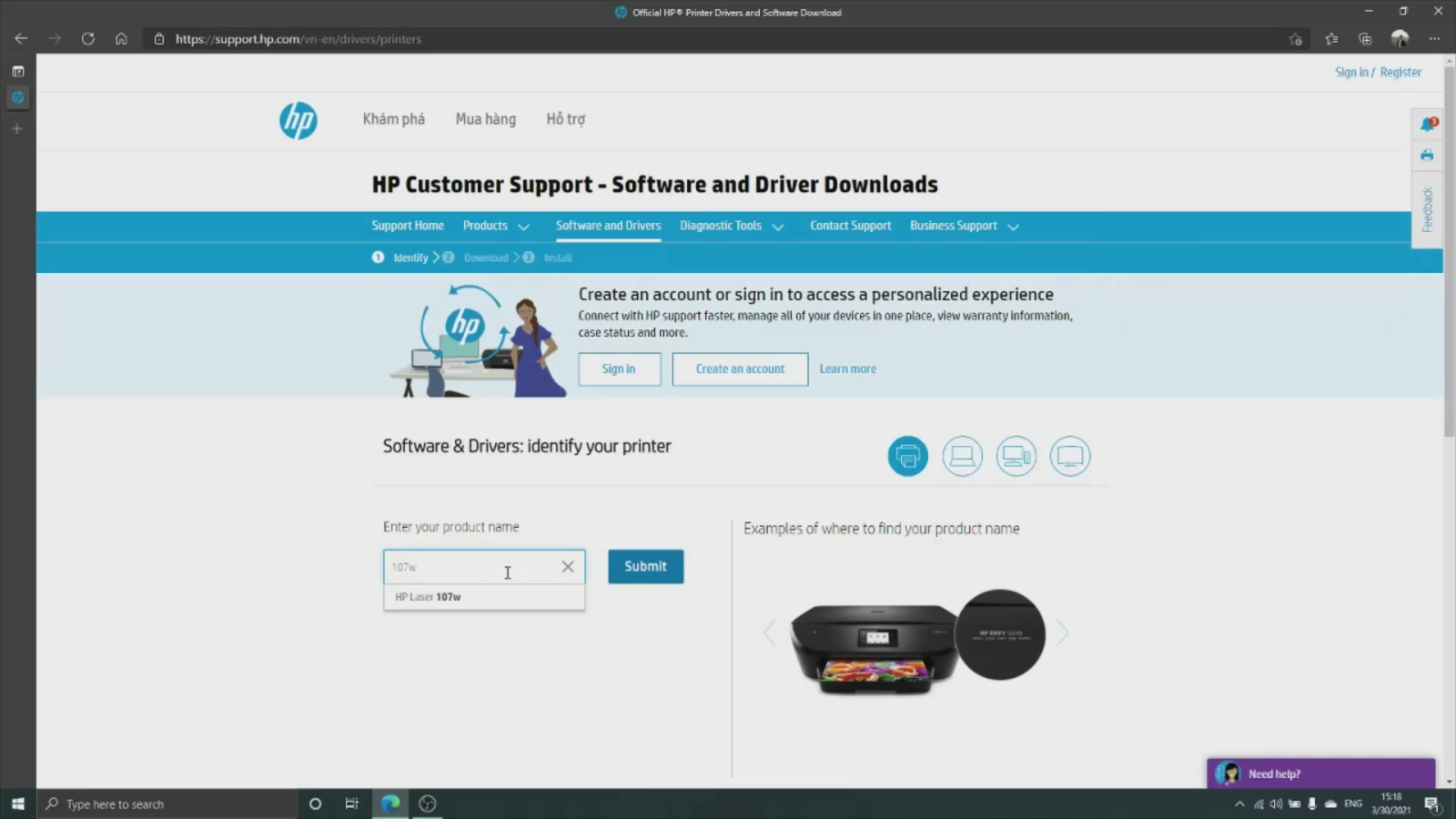Select the Desktop product type icon
The height and width of the screenshot is (819, 1456).
click(1016, 456)
